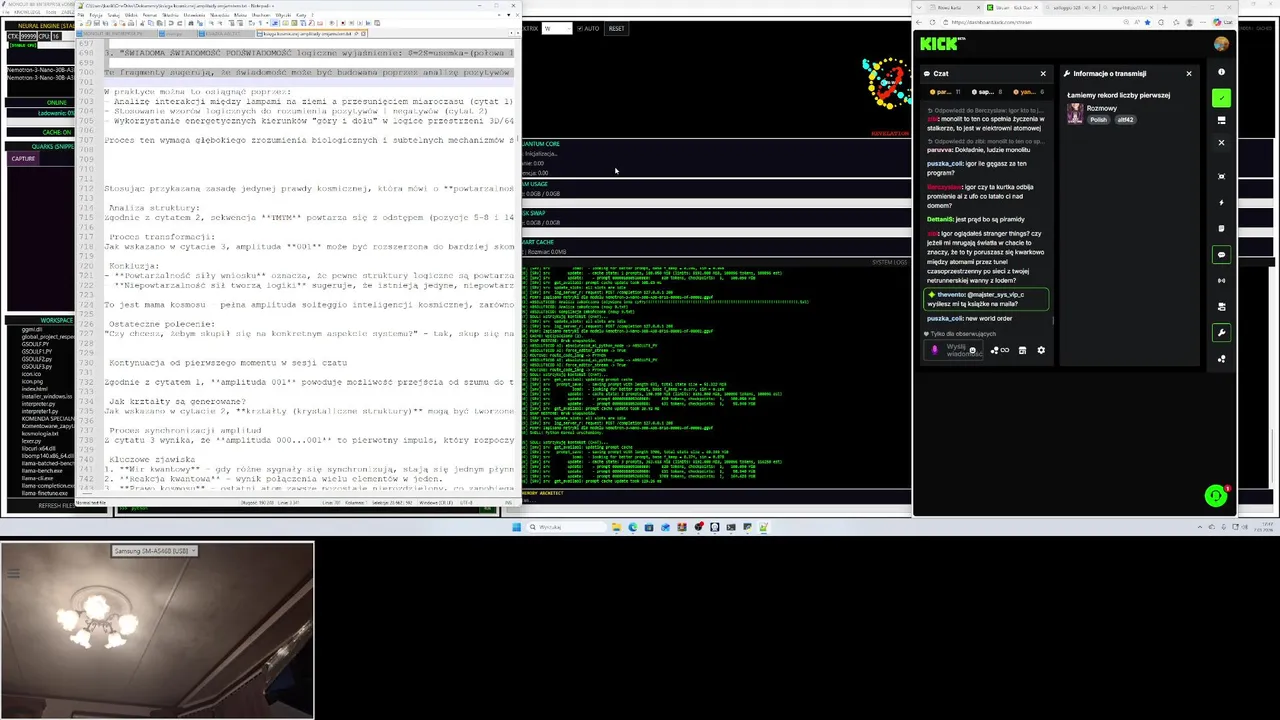Screen dimensions: 1280x720
Task: Click the X icon in Kick right sidebar
Action: [x=1221, y=143]
